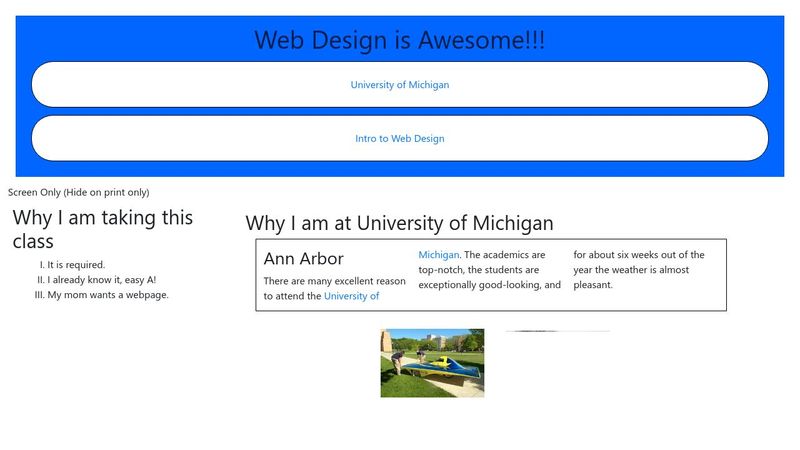Viewport: 800px width, 450px height.
Task: Select the list item 'My mom wants a webpage.'
Action: (x=108, y=295)
